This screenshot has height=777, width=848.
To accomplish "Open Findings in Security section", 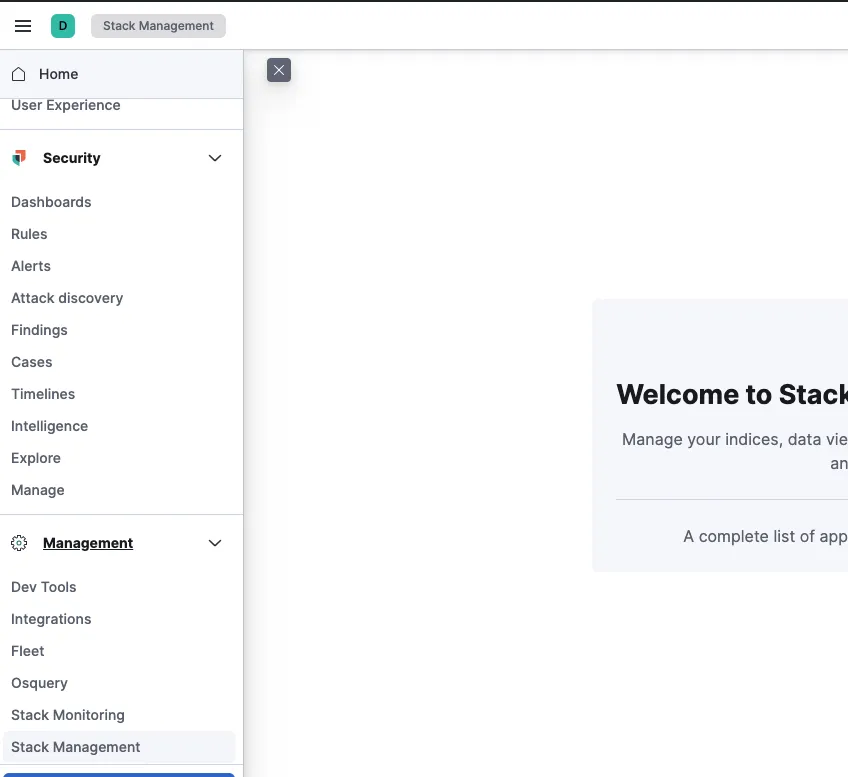I will pos(39,330).
